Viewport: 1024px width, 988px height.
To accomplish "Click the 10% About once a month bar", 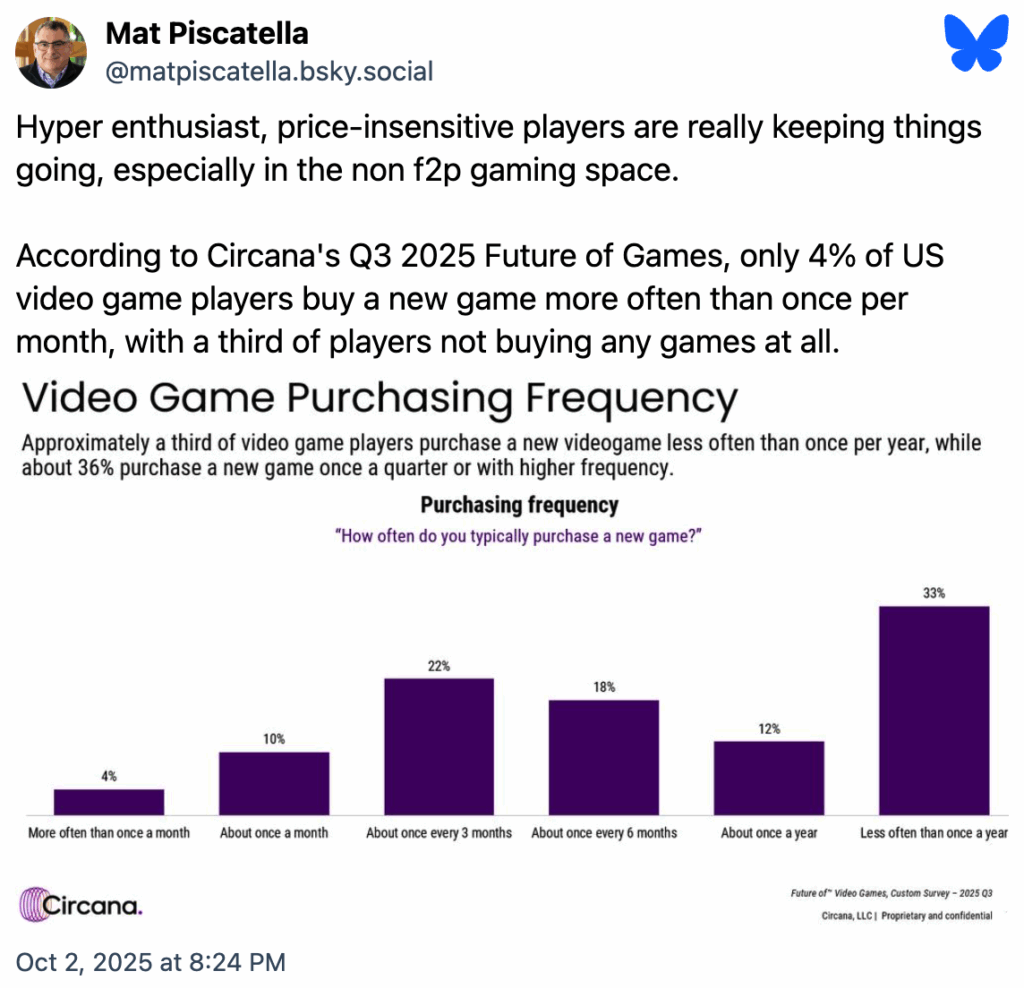I will click(x=274, y=782).
